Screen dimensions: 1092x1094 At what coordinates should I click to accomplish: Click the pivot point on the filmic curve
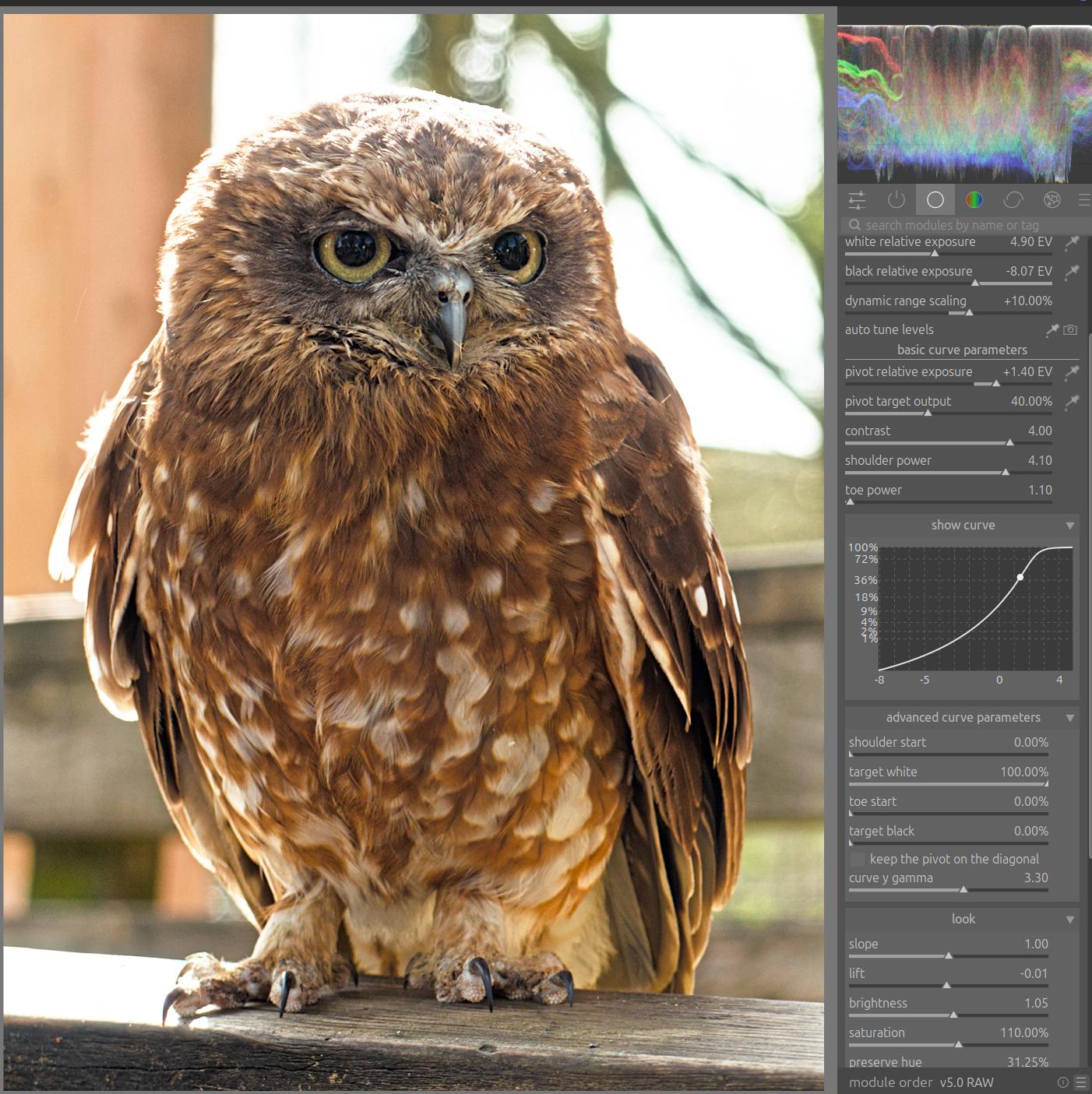pyautogui.click(x=1020, y=577)
